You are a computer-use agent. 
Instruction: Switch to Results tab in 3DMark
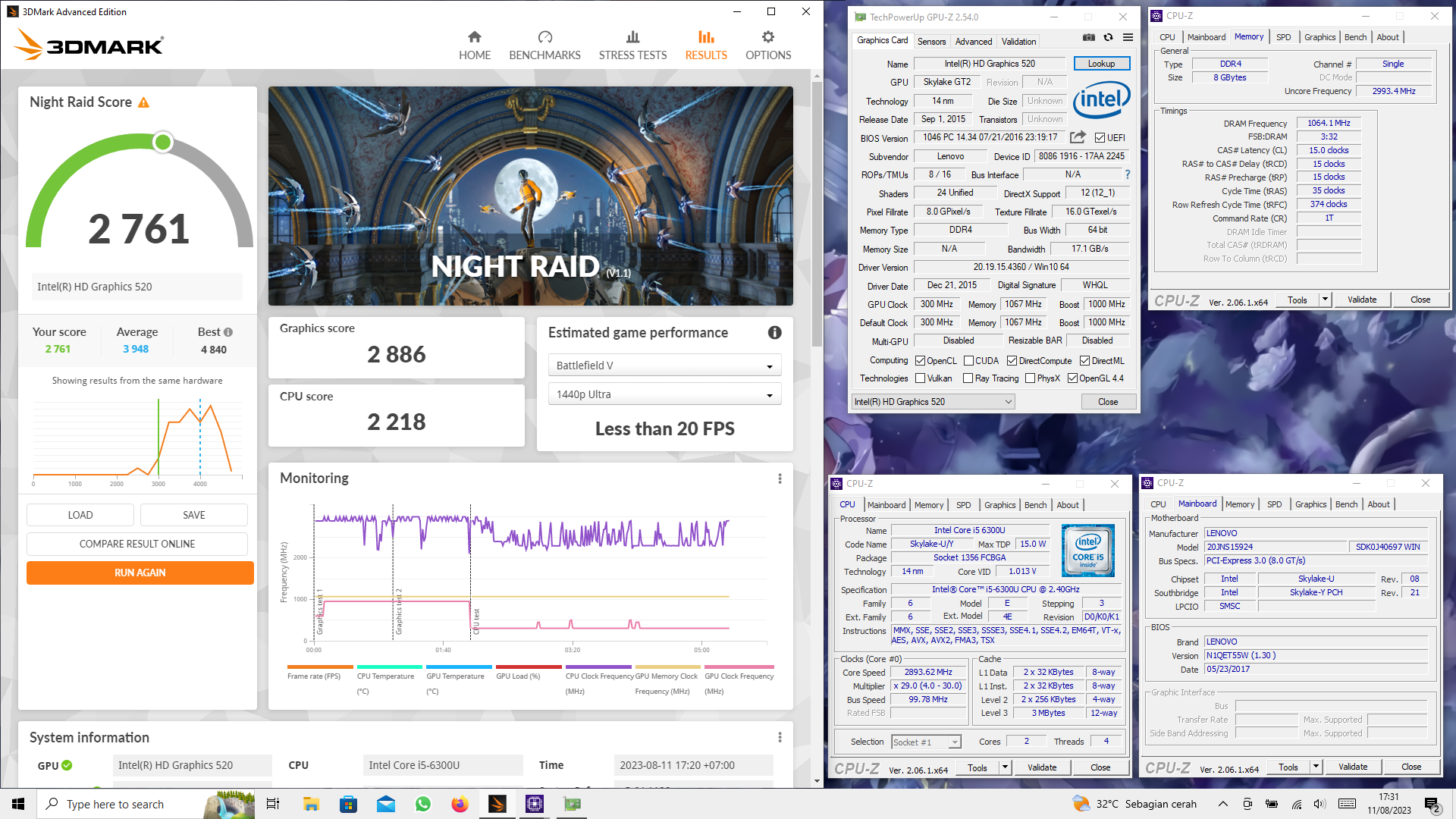(706, 45)
